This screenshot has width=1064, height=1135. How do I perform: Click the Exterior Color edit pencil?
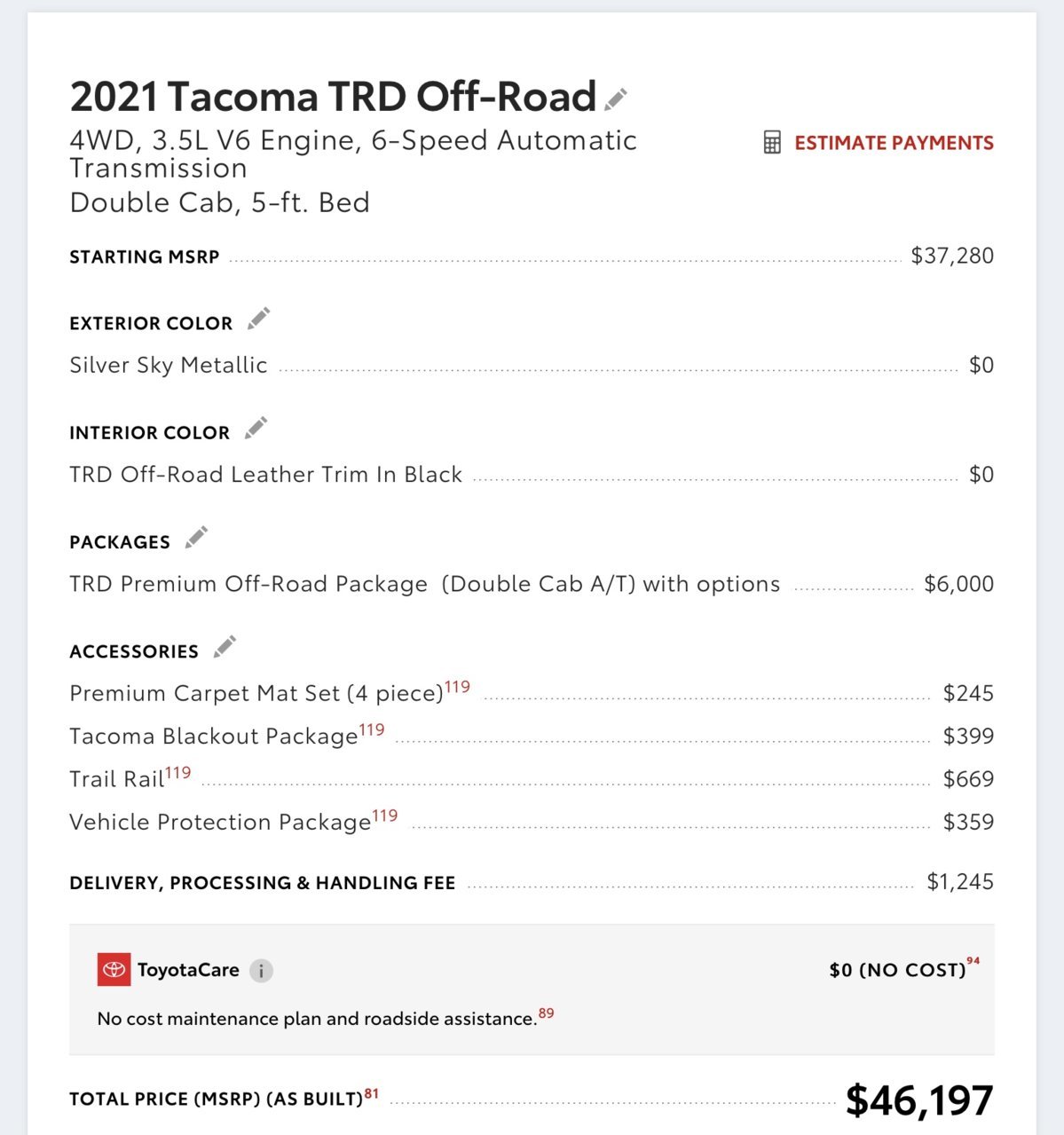[x=258, y=319]
